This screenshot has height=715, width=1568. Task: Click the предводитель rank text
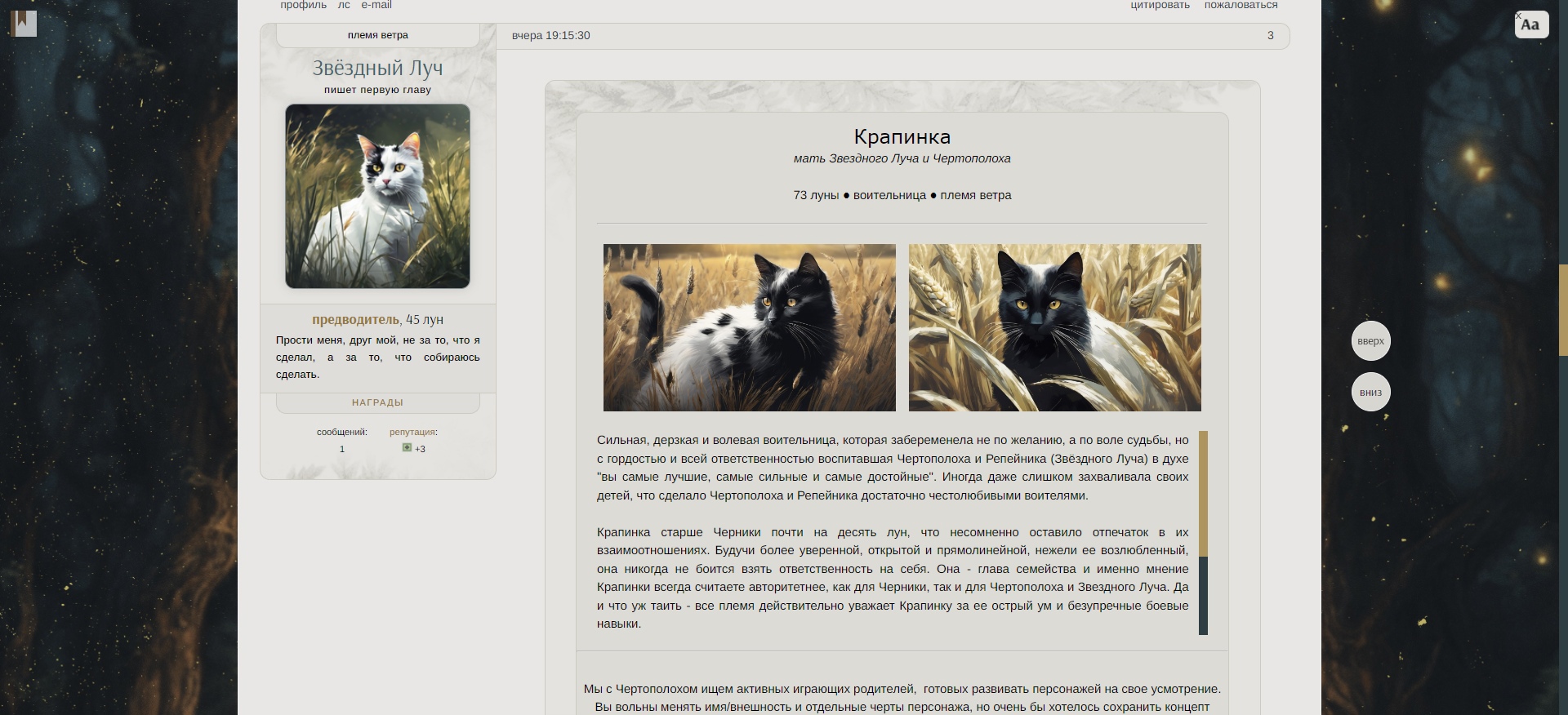pos(355,319)
